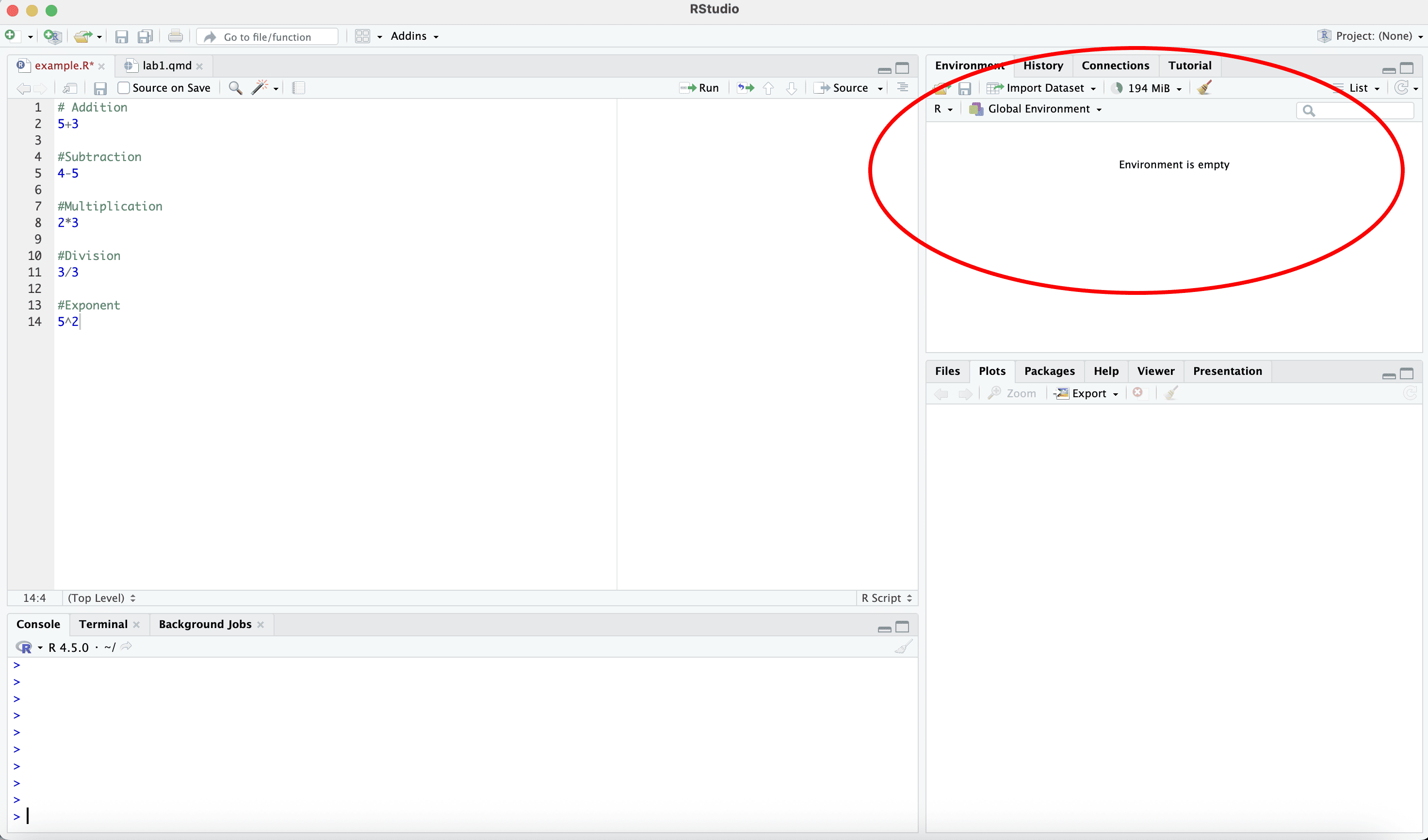Open the lab1.qmd editor tab
Viewport: 1428px width, 840px height.
(x=166, y=65)
